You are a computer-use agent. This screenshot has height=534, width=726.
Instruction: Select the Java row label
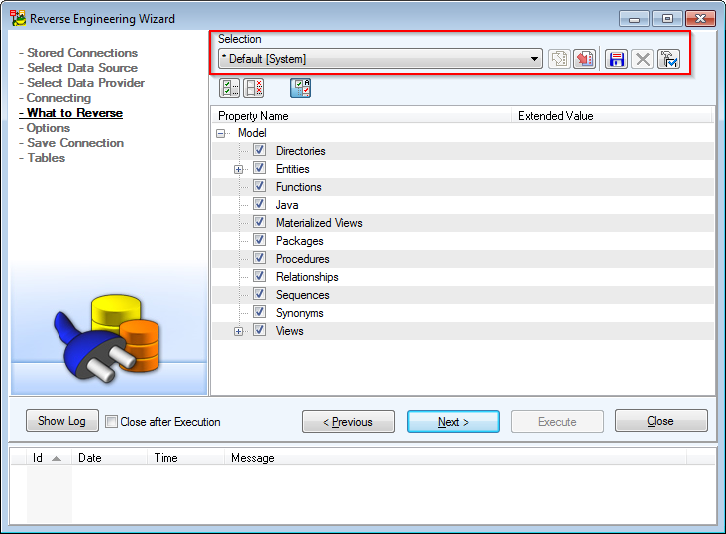coord(287,205)
